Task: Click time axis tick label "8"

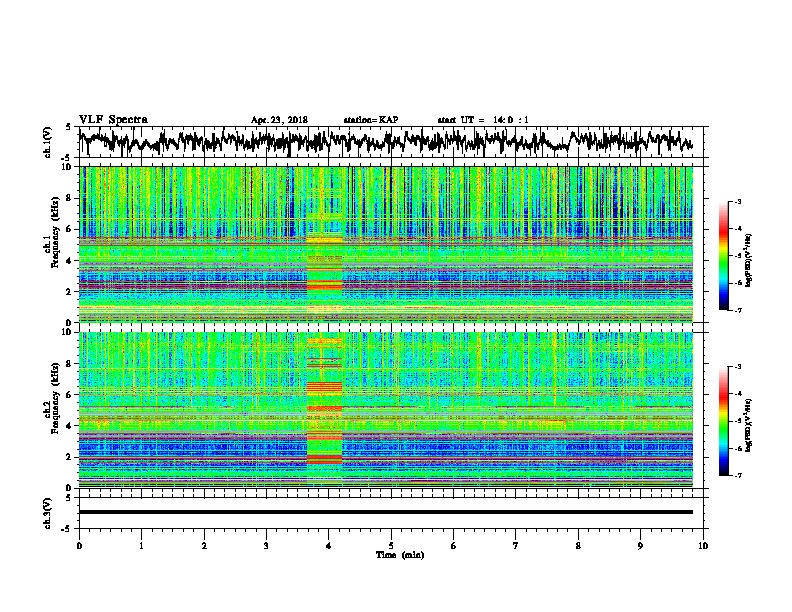Action: click(x=578, y=546)
